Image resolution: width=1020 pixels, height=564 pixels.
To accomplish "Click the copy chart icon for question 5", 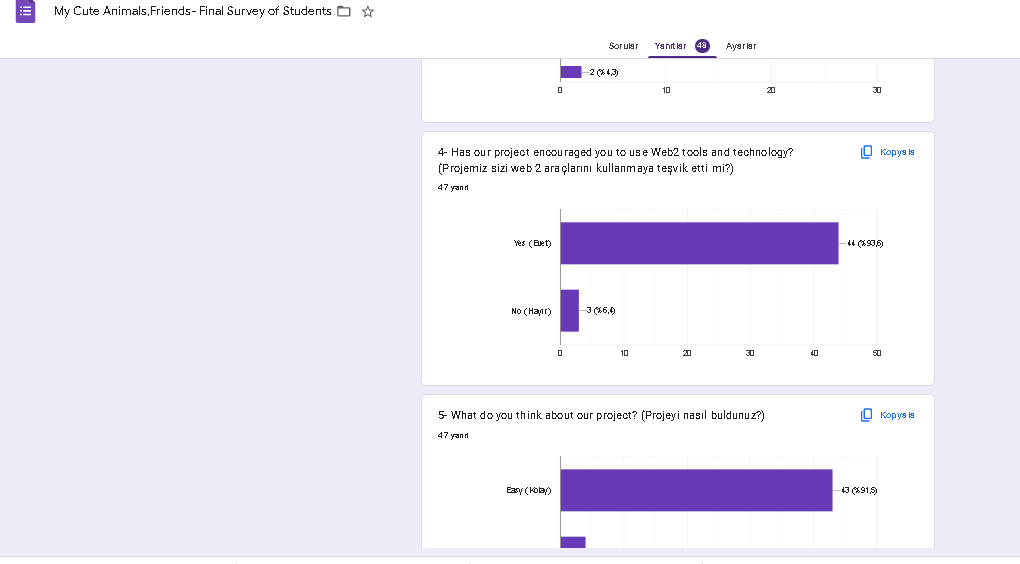I will pyautogui.click(x=868, y=415).
